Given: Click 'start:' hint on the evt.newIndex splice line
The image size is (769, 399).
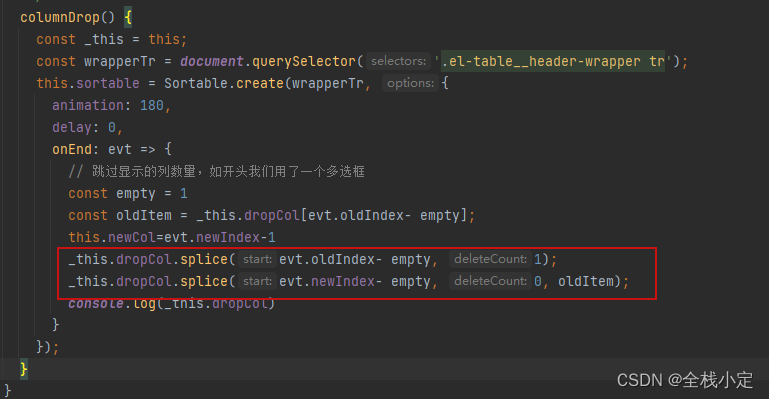Looking at the screenshot, I should [257, 281].
